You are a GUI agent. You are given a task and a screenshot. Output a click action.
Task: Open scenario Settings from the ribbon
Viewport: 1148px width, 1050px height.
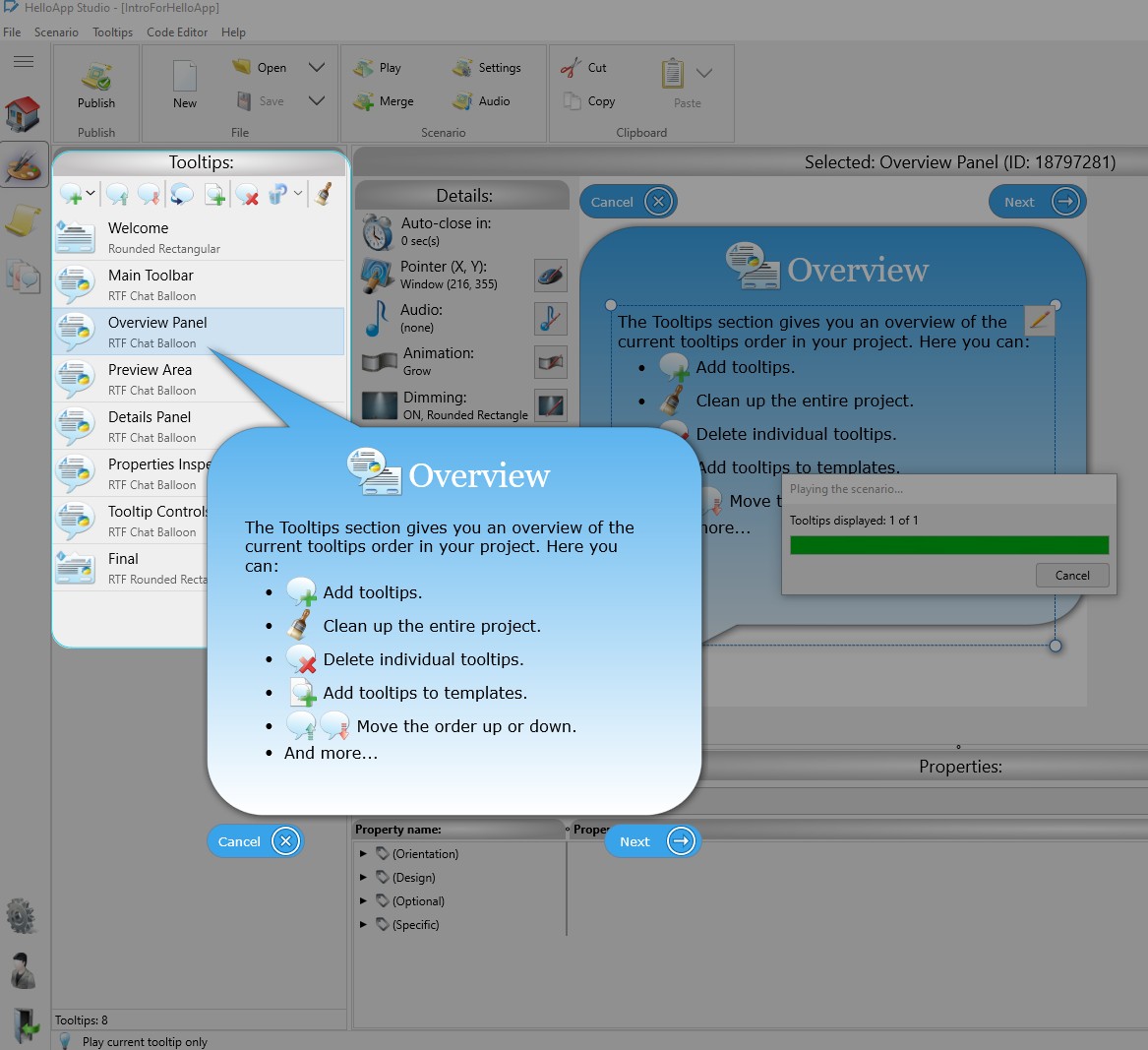tap(486, 67)
